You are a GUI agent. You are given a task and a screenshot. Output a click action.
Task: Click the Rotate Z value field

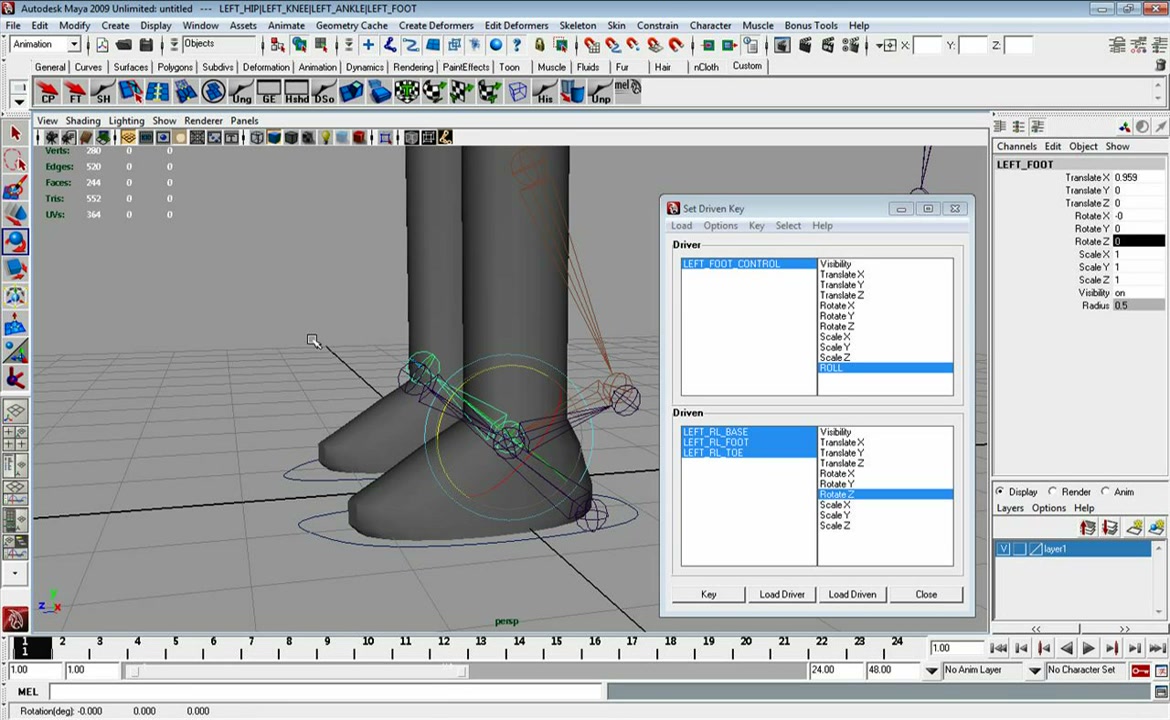(x=1139, y=242)
